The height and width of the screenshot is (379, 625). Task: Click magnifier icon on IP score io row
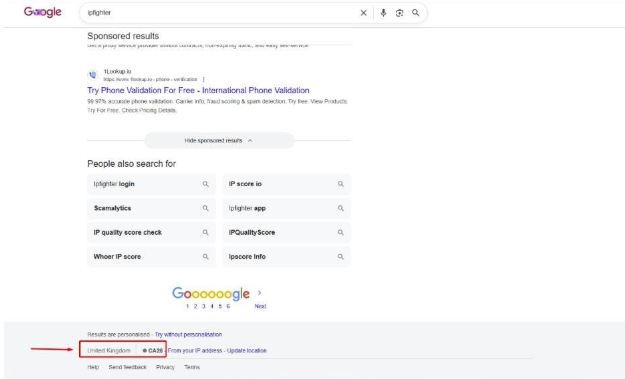pos(340,184)
